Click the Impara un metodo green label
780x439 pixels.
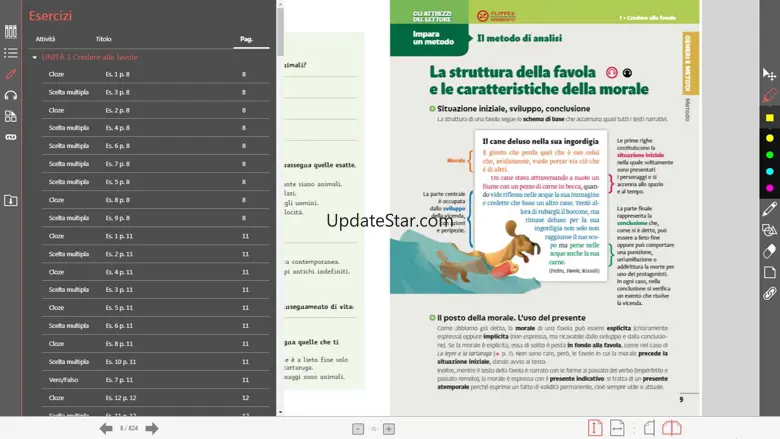(x=430, y=38)
